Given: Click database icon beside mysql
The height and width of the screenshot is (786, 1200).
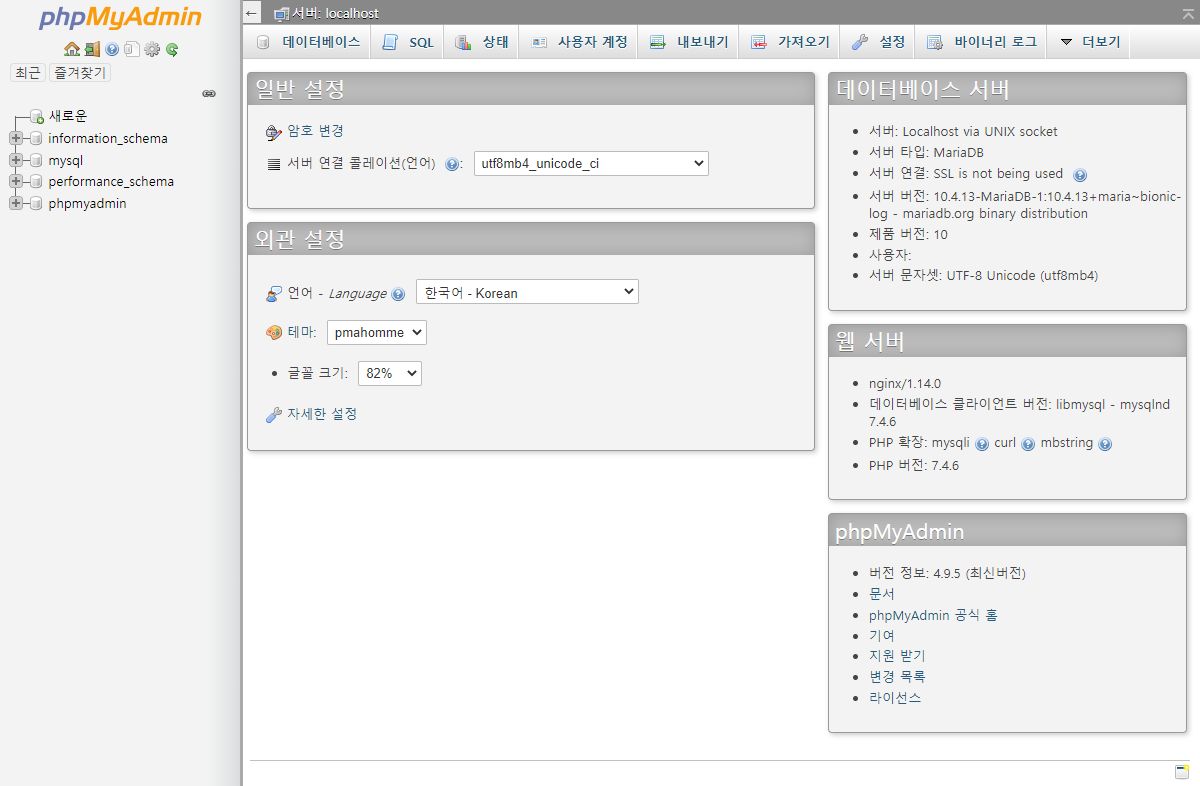Looking at the screenshot, I should [x=37, y=160].
